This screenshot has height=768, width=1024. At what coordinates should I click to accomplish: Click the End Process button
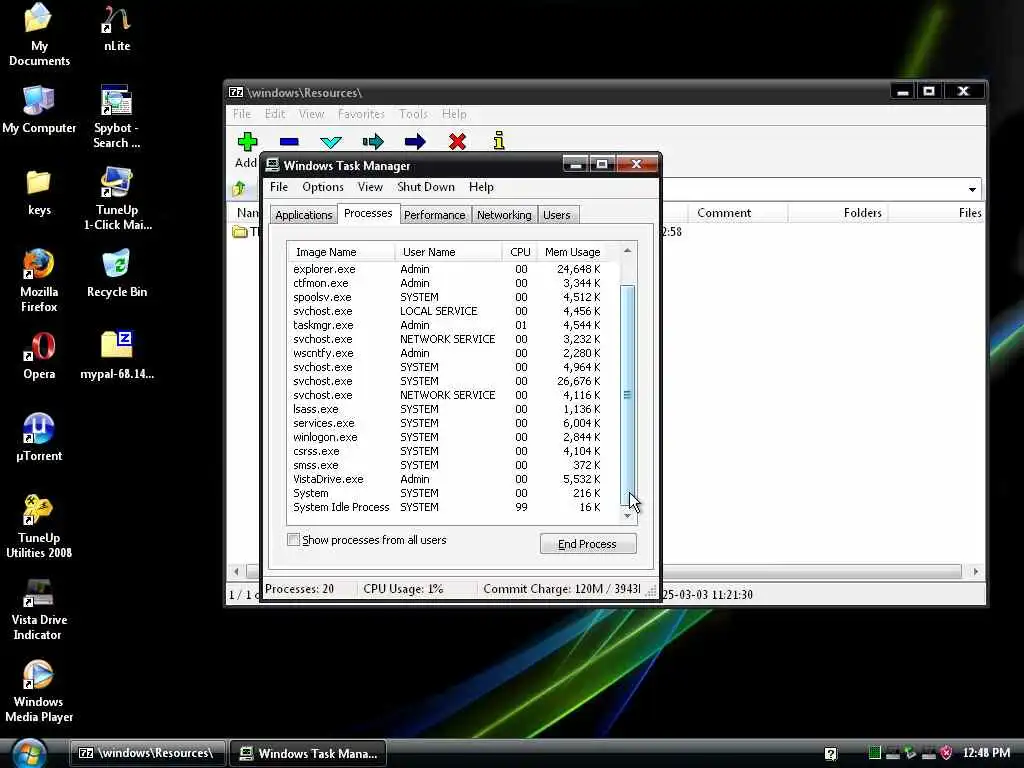[x=588, y=543]
